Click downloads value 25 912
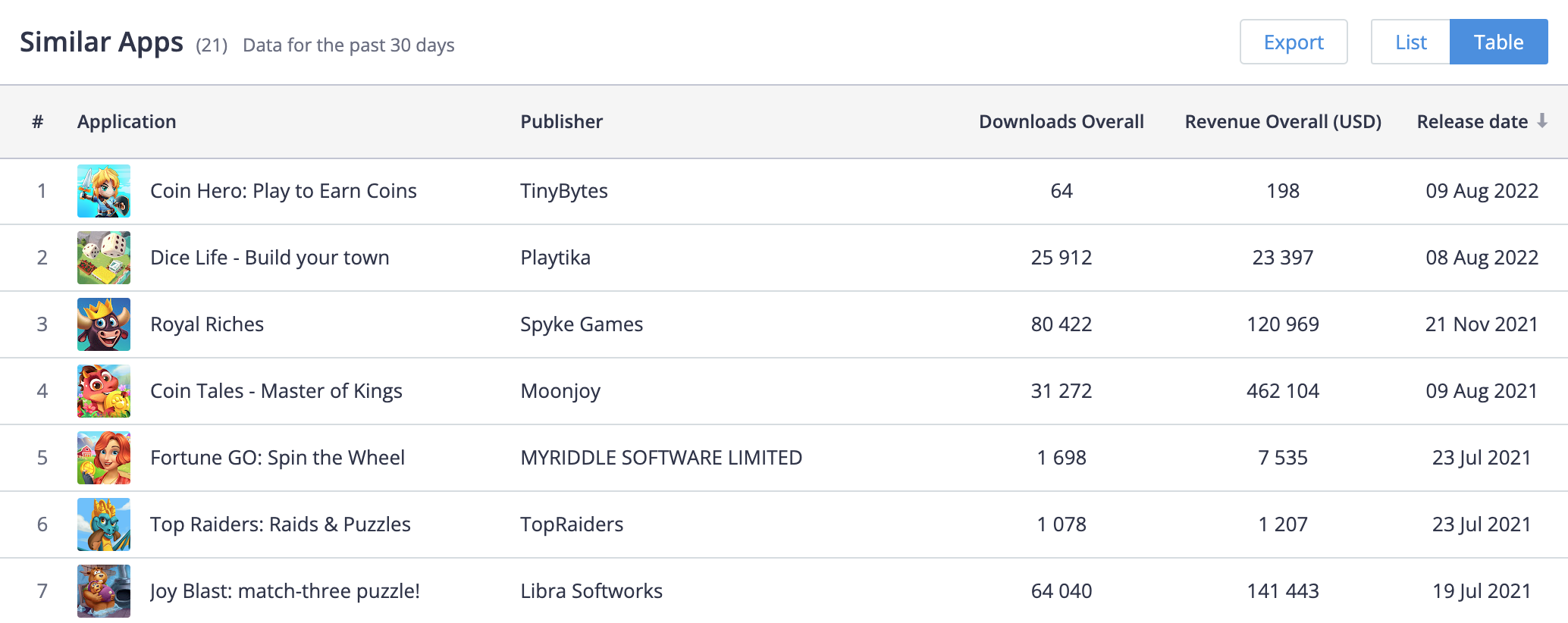 click(1062, 258)
